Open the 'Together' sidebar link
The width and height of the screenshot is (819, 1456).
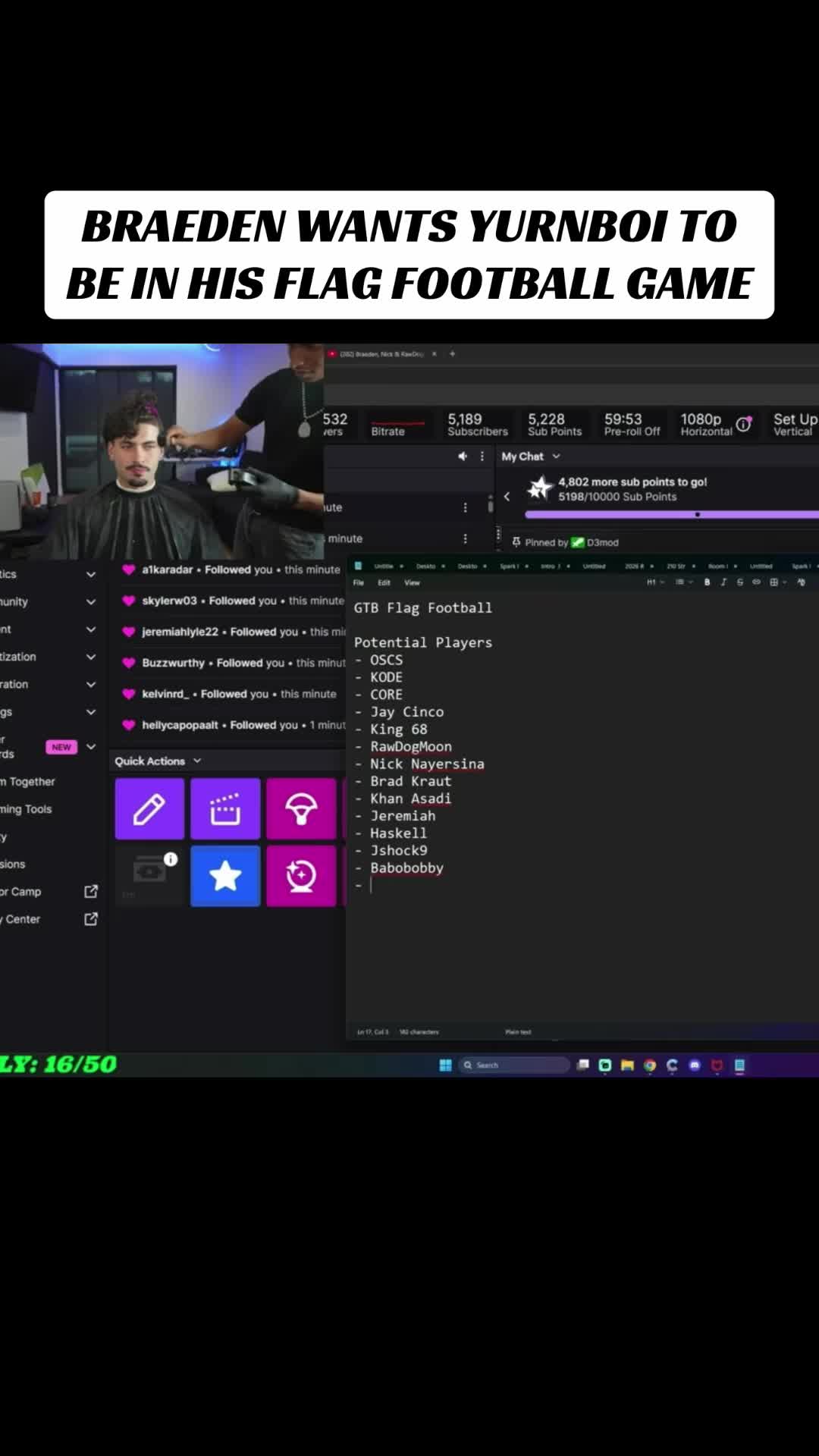(28, 781)
